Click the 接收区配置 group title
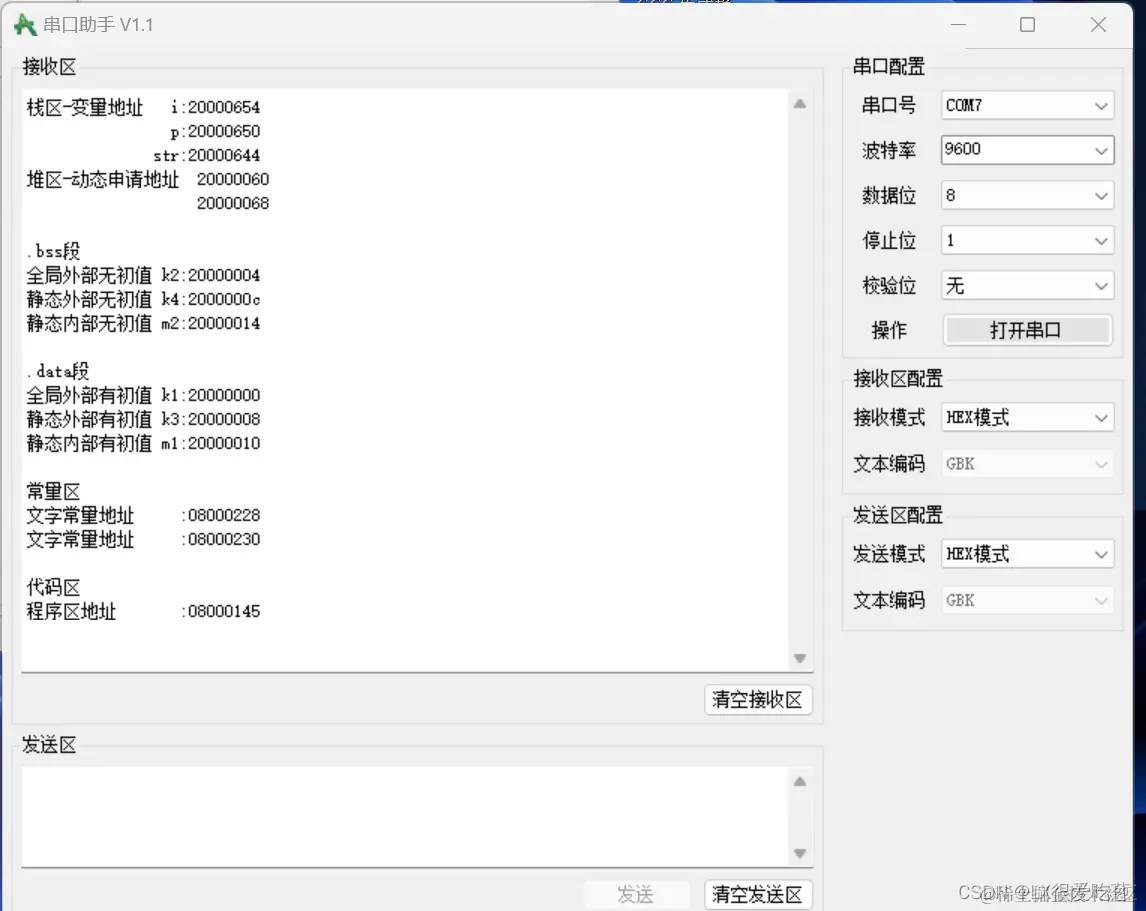This screenshot has height=911, width=1146. click(x=898, y=379)
